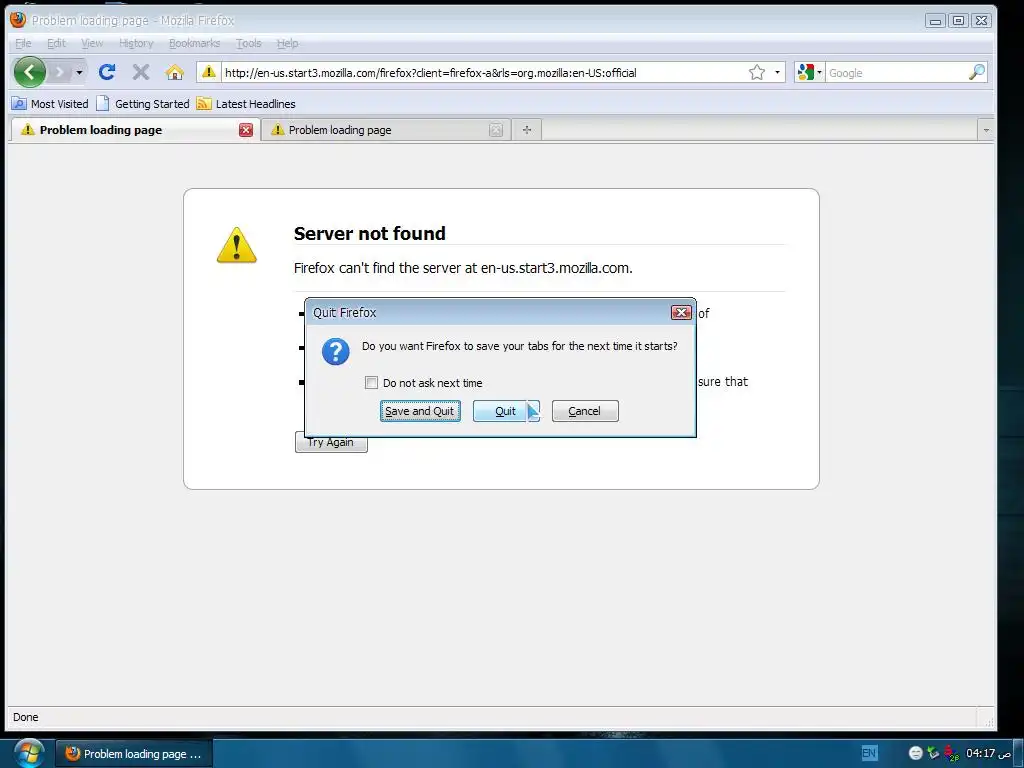Click the EN language indicator in taskbar
1024x768 pixels.
click(869, 753)
